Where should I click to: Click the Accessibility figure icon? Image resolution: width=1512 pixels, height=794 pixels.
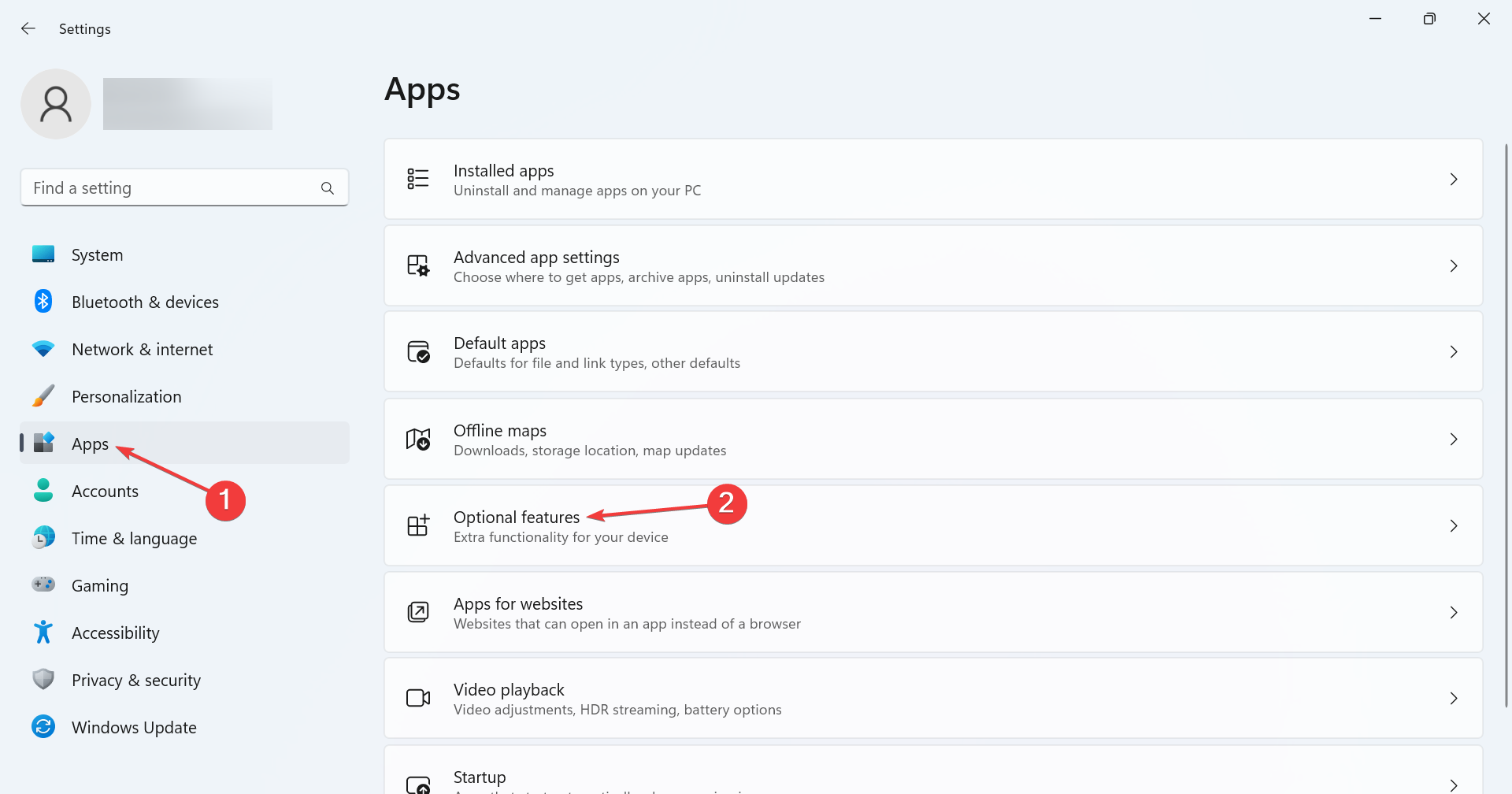pos(43,633)
